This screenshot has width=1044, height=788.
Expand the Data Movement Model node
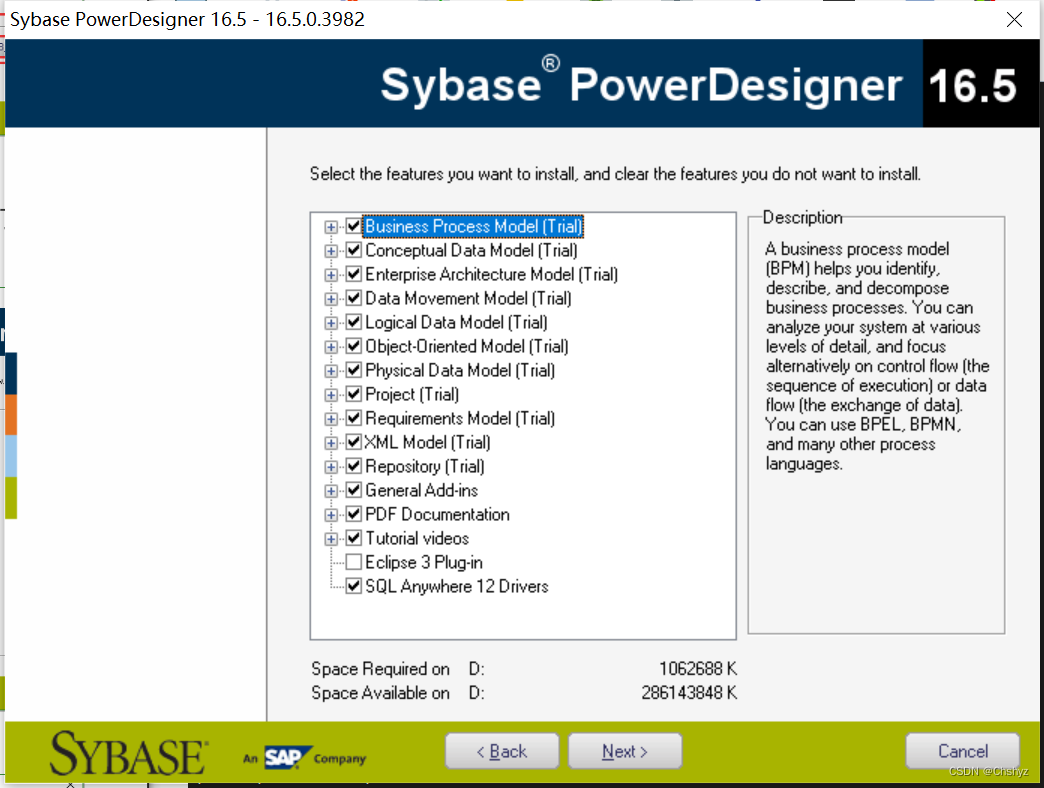[x=331, y=299]
